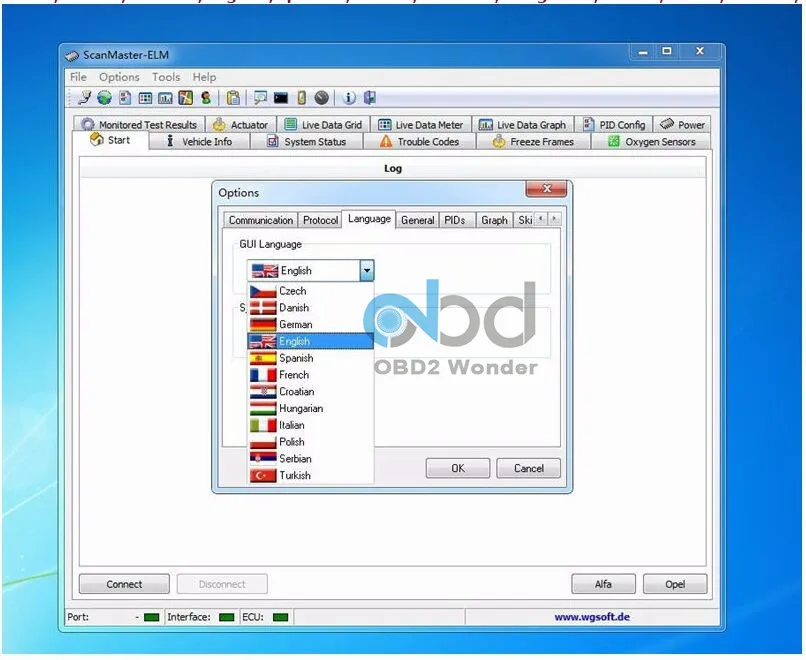Open the black terminal toolbar icon
The width and height of the screenshot is (806, 660).
point(281,98)
